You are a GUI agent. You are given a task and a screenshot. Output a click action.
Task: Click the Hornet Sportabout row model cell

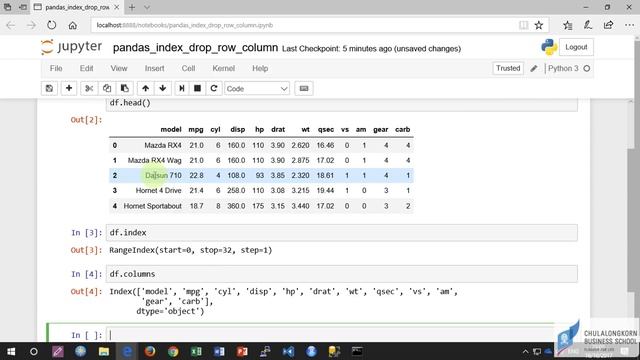click(x=152, y=206)
